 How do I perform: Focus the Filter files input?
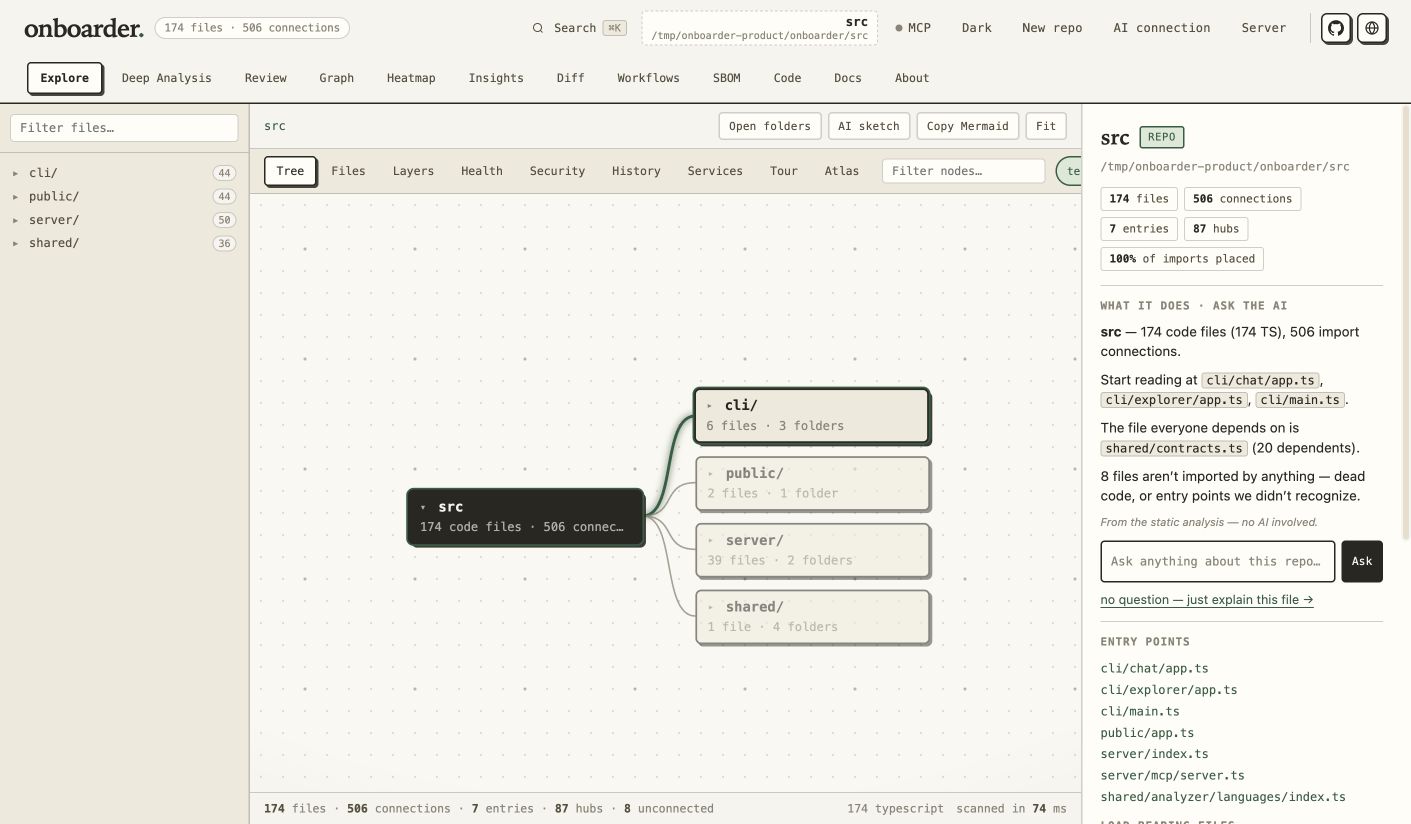124,128
